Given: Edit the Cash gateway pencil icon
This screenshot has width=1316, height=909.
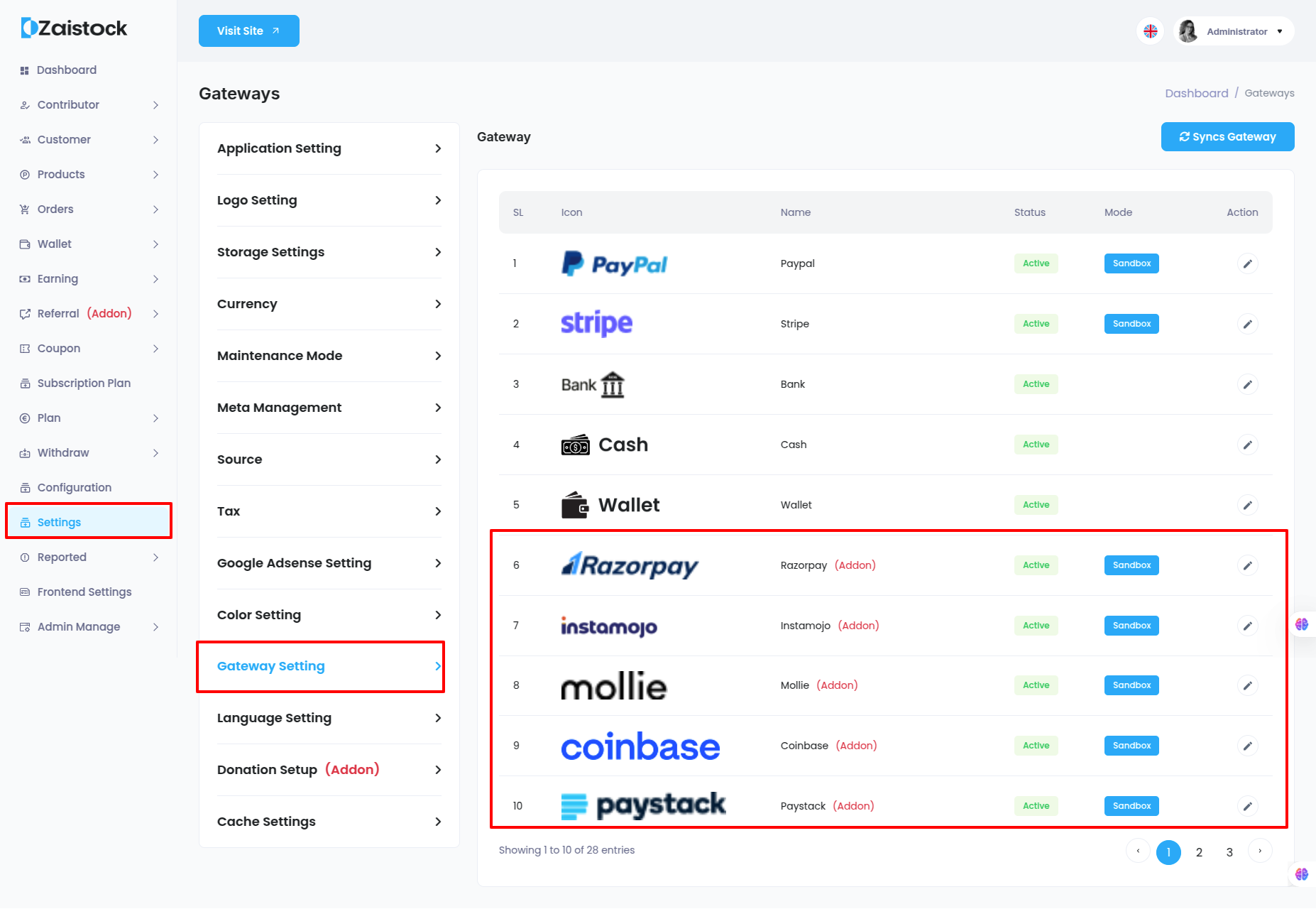Looking at the screenshot, I should 1247,445.
